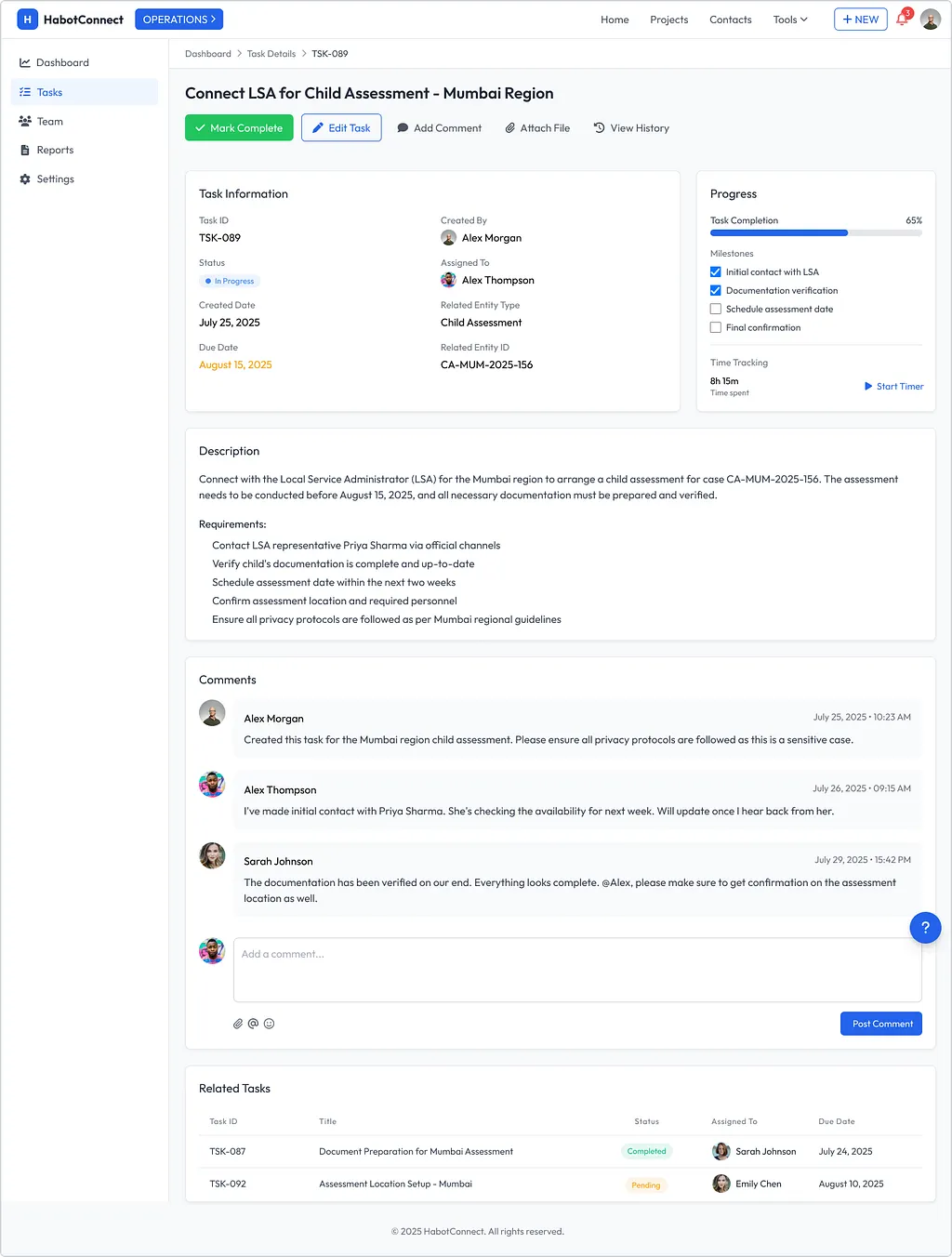The image size is (952, 1257).
Task: Click the Dashboard chart icon in sidebar
Action: click(x=25, y=63)
